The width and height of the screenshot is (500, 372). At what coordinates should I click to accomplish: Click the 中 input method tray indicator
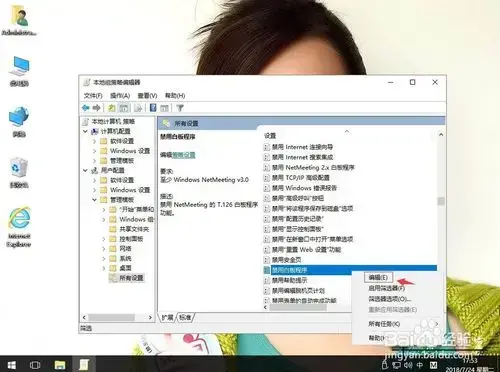click(420, 365)
